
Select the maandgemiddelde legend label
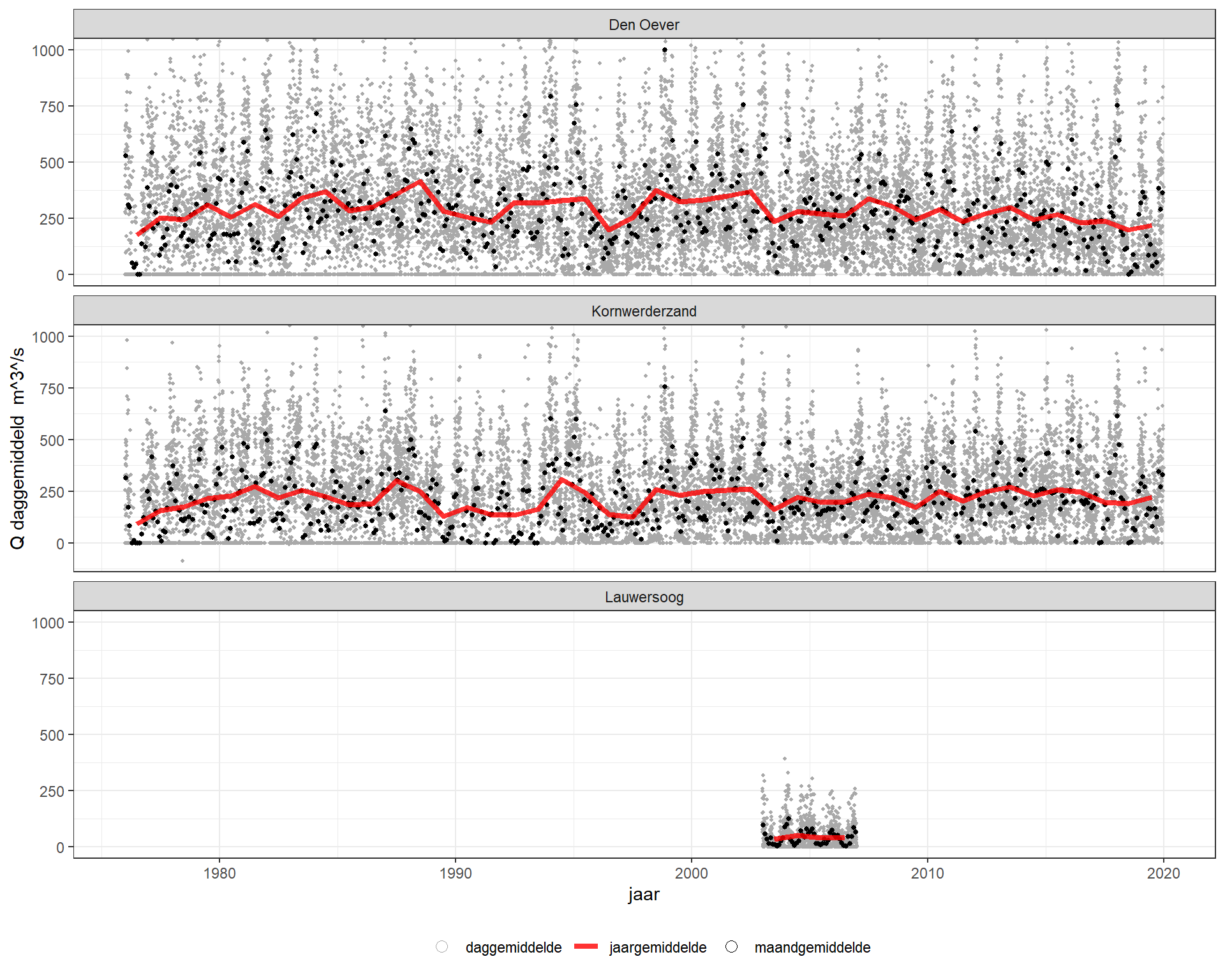point(812,947)
